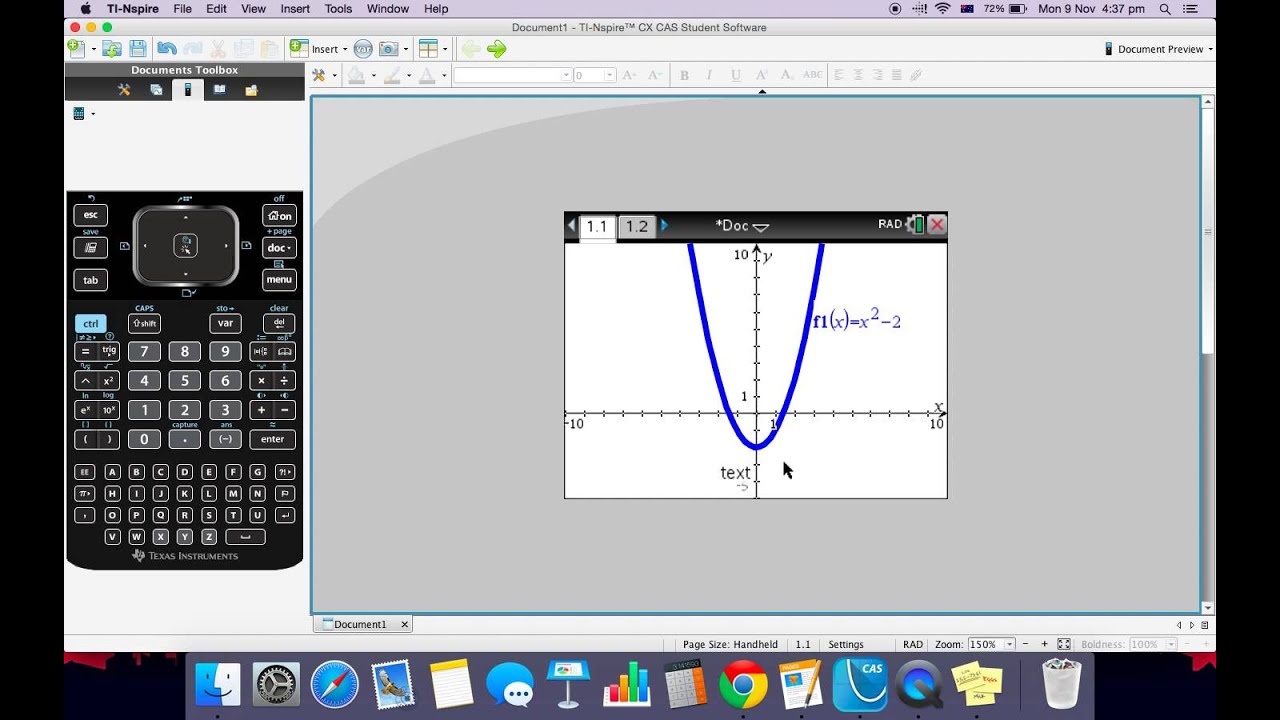1280x720 pixels.
Task: Click the templates key beside 9
Action: (260, 351)
